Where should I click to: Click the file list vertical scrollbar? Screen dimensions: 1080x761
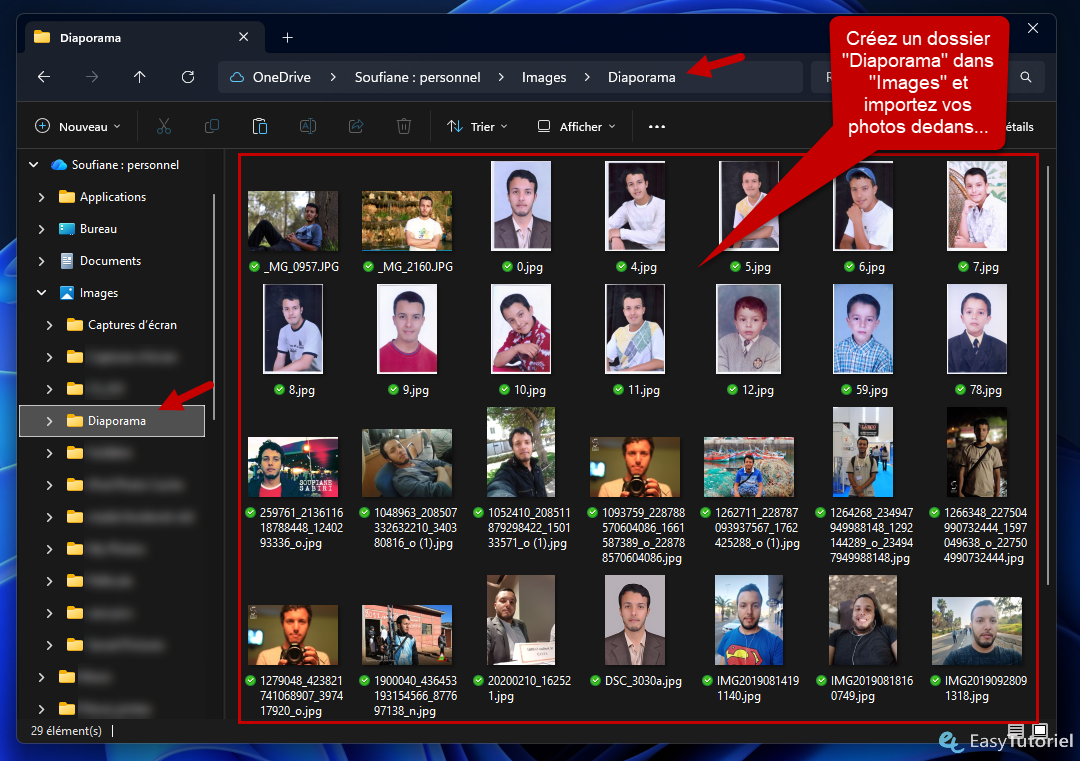pos(1048,375)
